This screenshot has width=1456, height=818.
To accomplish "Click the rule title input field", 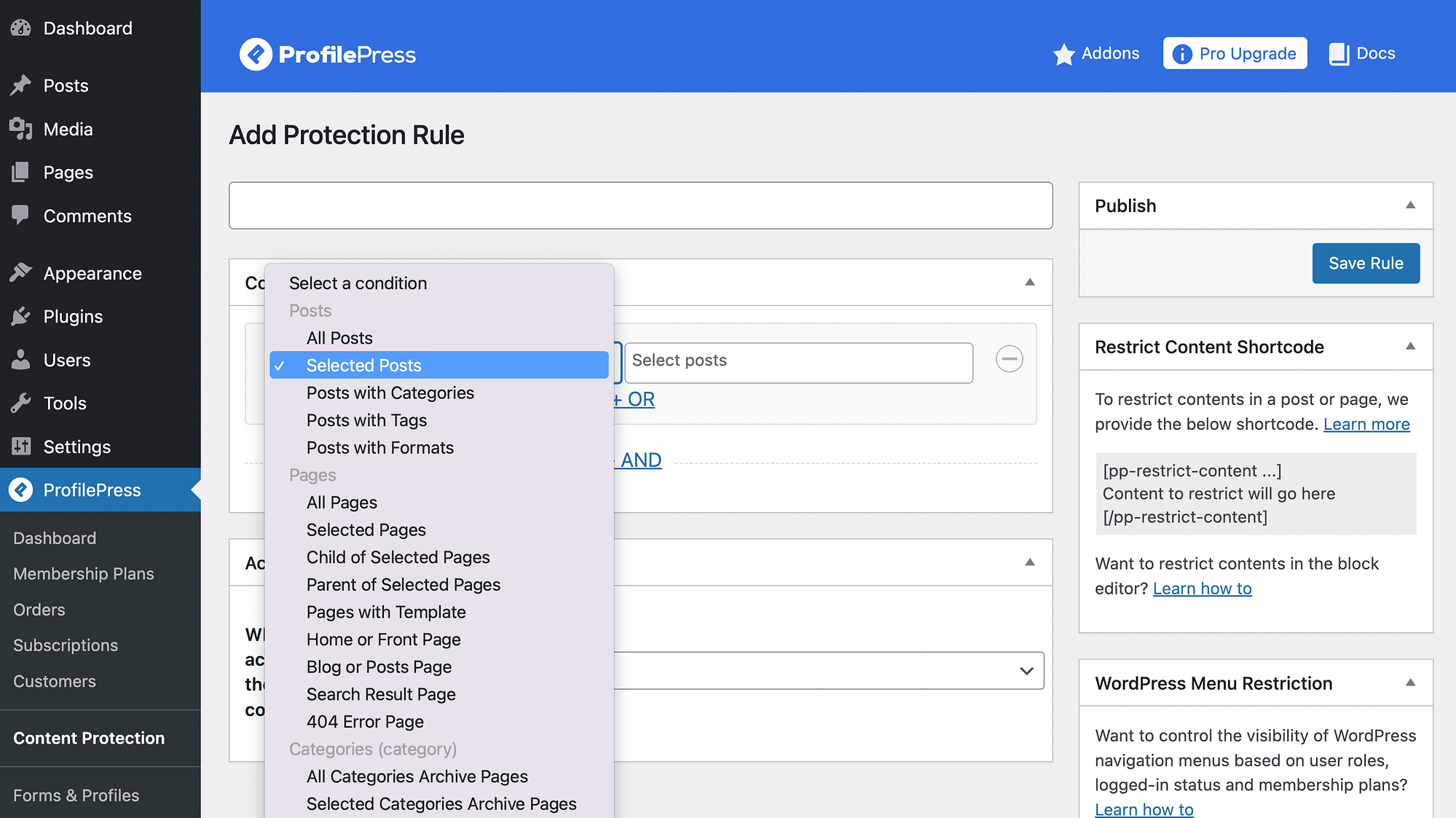I will pyautogui.click(x=641, y=205).
